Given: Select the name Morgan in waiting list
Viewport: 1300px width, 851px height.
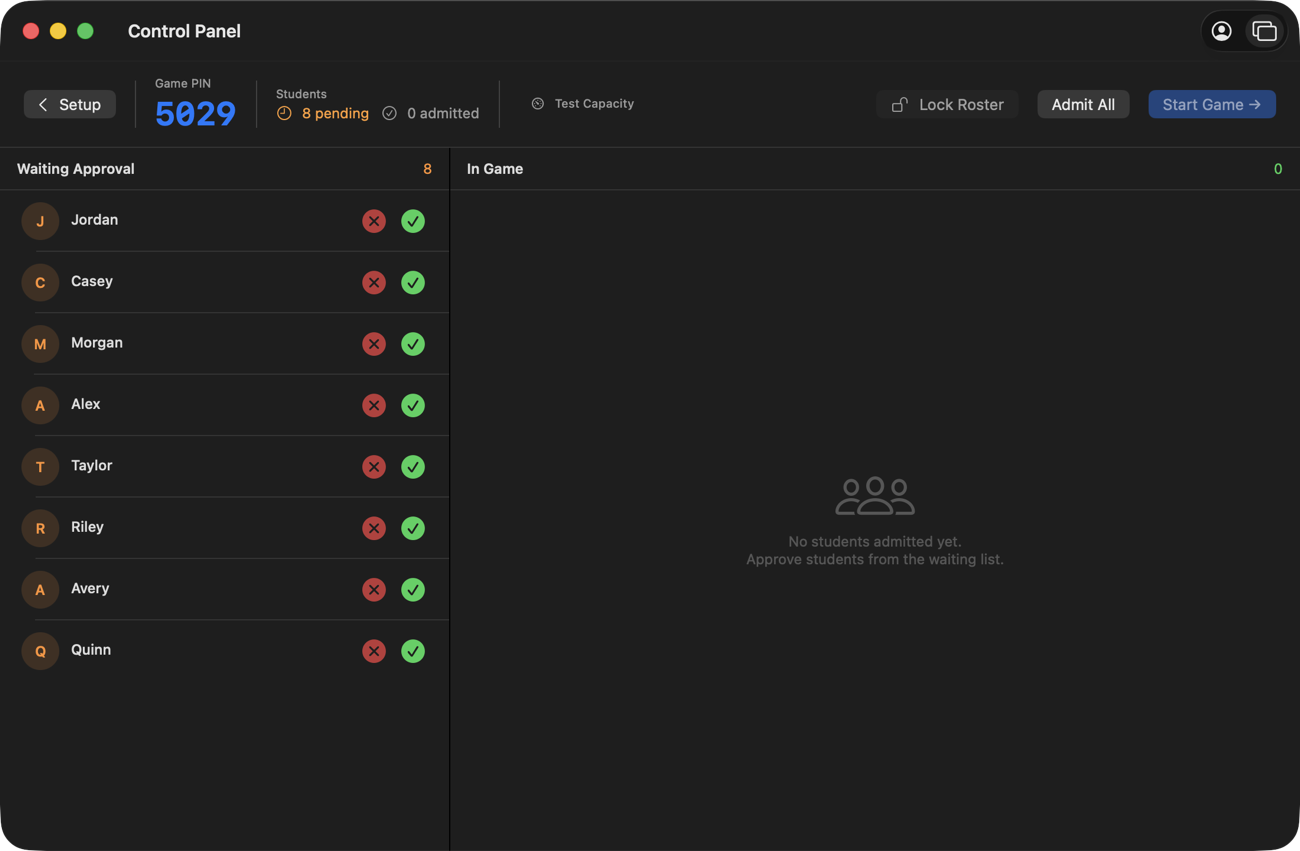Looking at the screenshot, I should [97, 343].
